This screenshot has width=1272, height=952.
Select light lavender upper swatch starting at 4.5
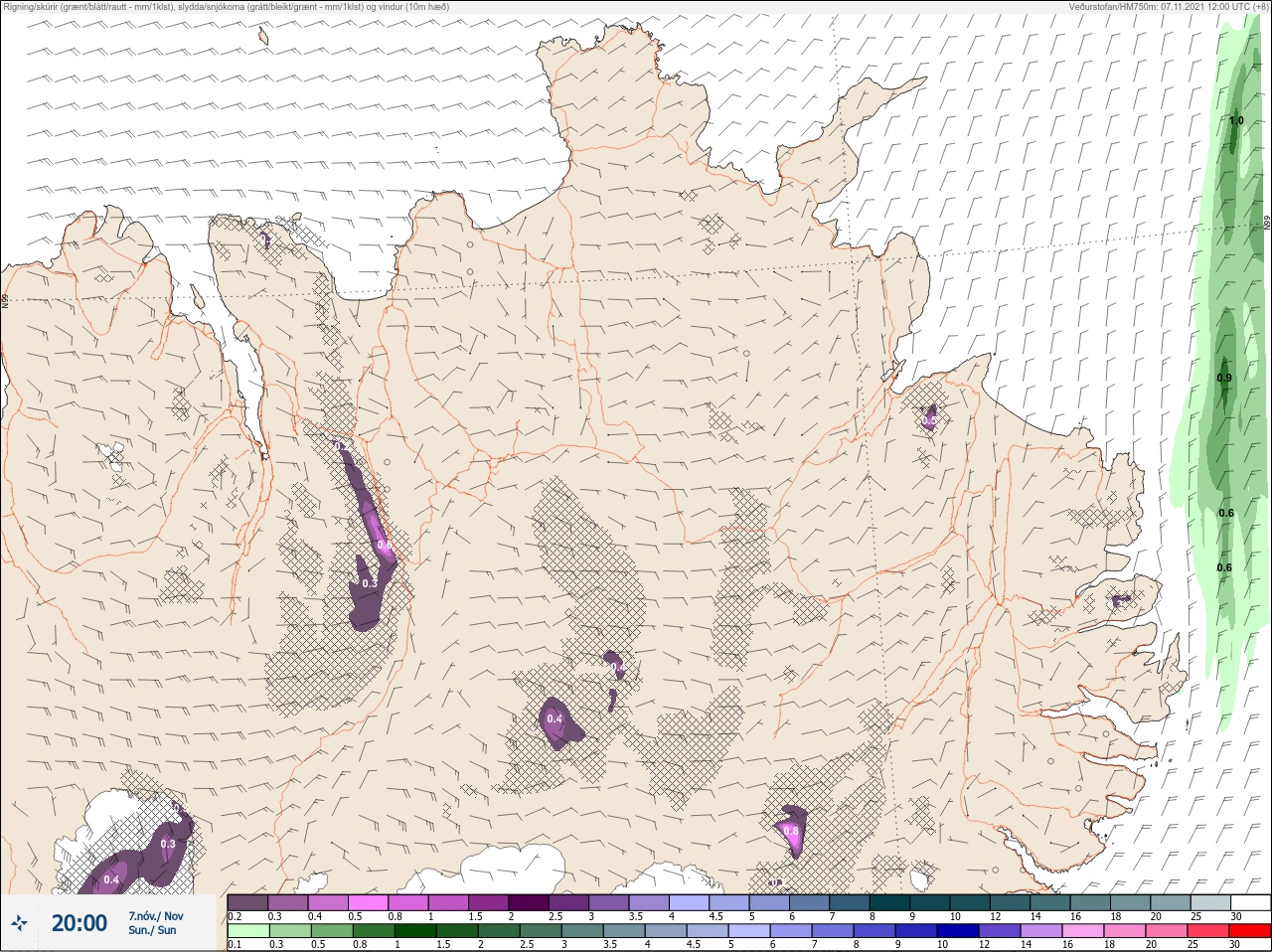pyautogui.click(x=727, y=902)
